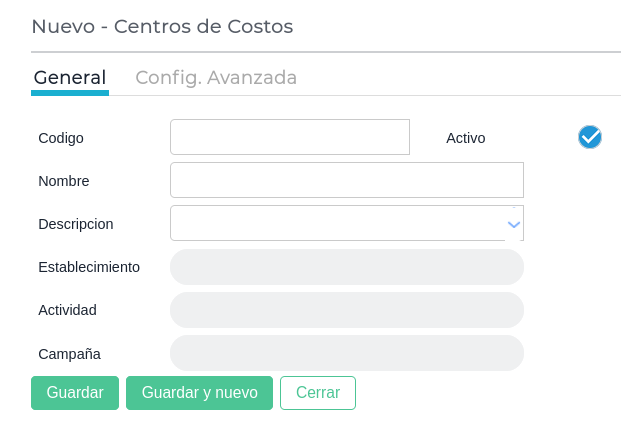Switch to the General tab

coord(70,78)
